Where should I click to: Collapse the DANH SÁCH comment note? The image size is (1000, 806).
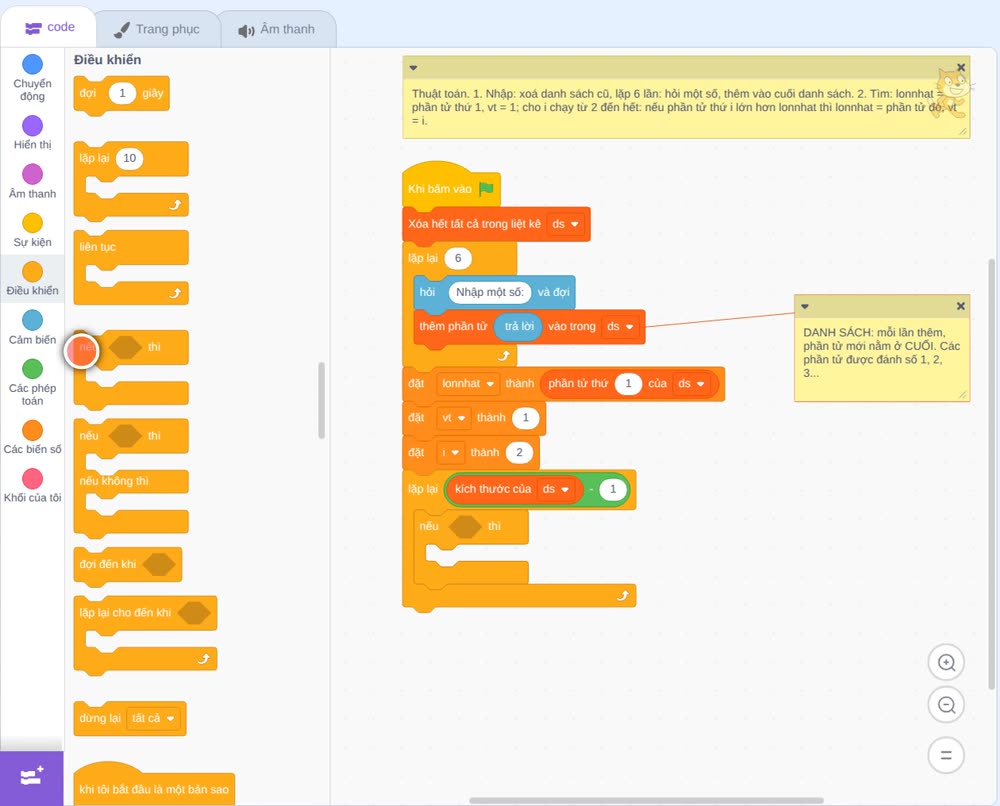805,307
